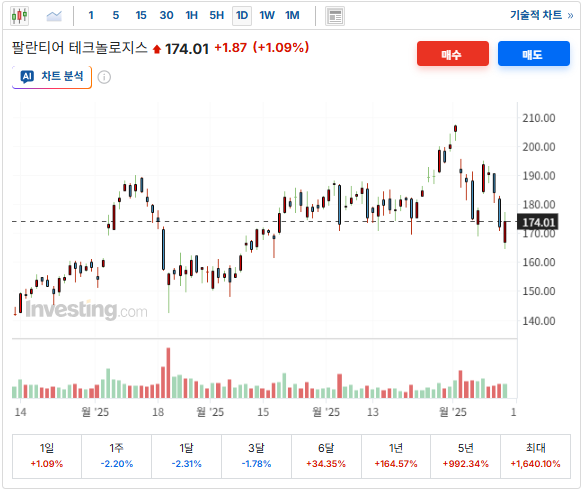This screenshot has width=581, height=491.
Task: Click the 190.00 axis label
Action: [x=539, y=176]
